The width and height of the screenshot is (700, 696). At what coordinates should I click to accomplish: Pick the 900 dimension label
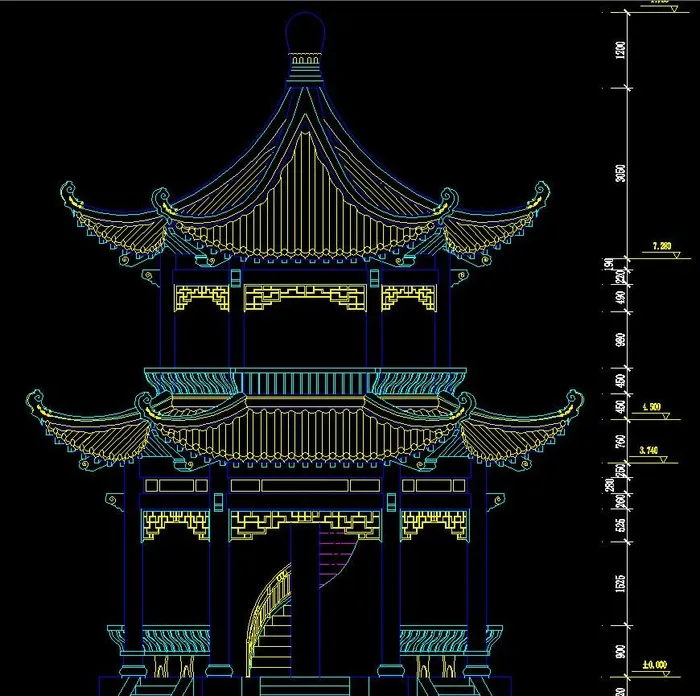(621, 652)
